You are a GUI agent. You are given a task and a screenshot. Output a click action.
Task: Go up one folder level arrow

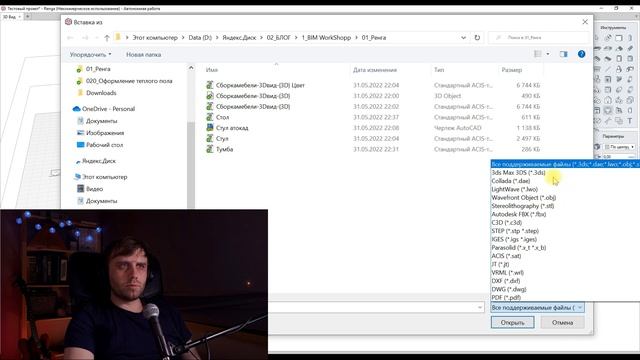point(107,38)
